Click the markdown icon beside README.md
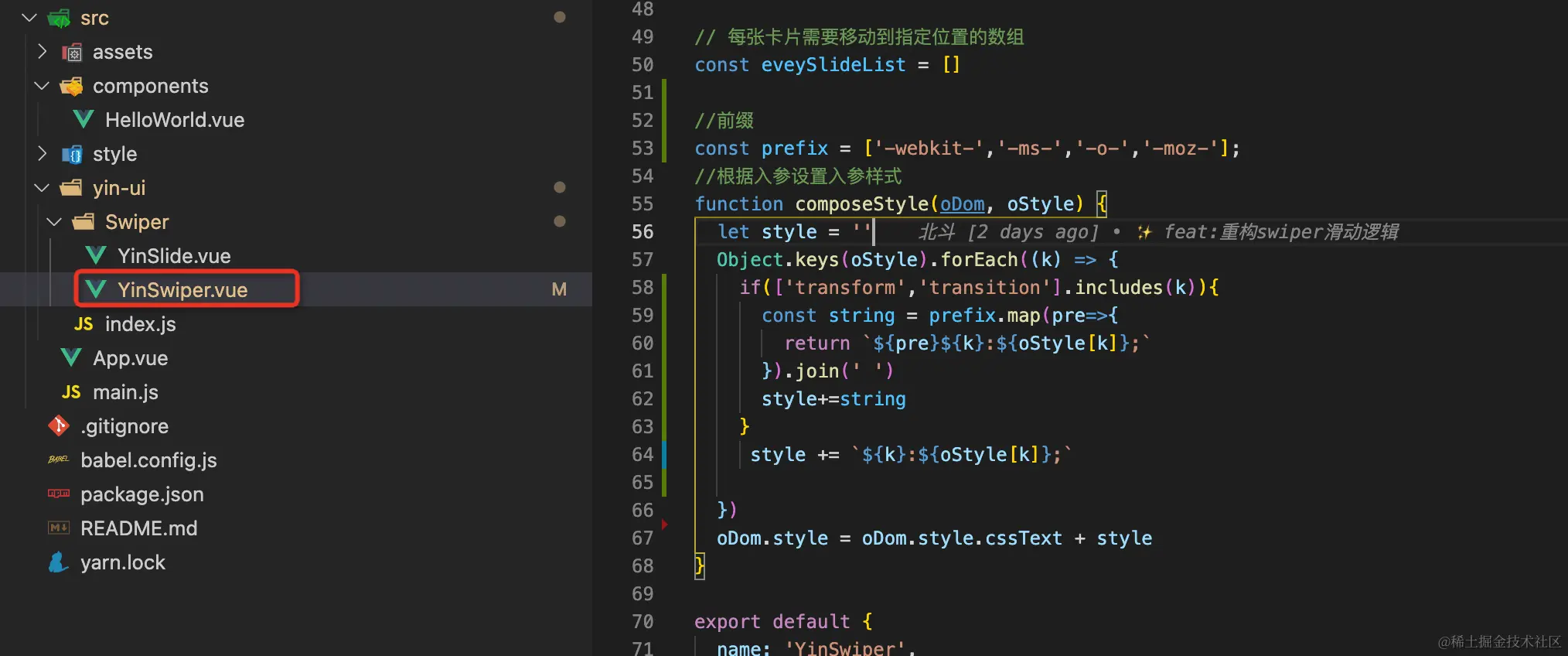Viewport: 1568px width, 656px height. click(x=59, y=528)
